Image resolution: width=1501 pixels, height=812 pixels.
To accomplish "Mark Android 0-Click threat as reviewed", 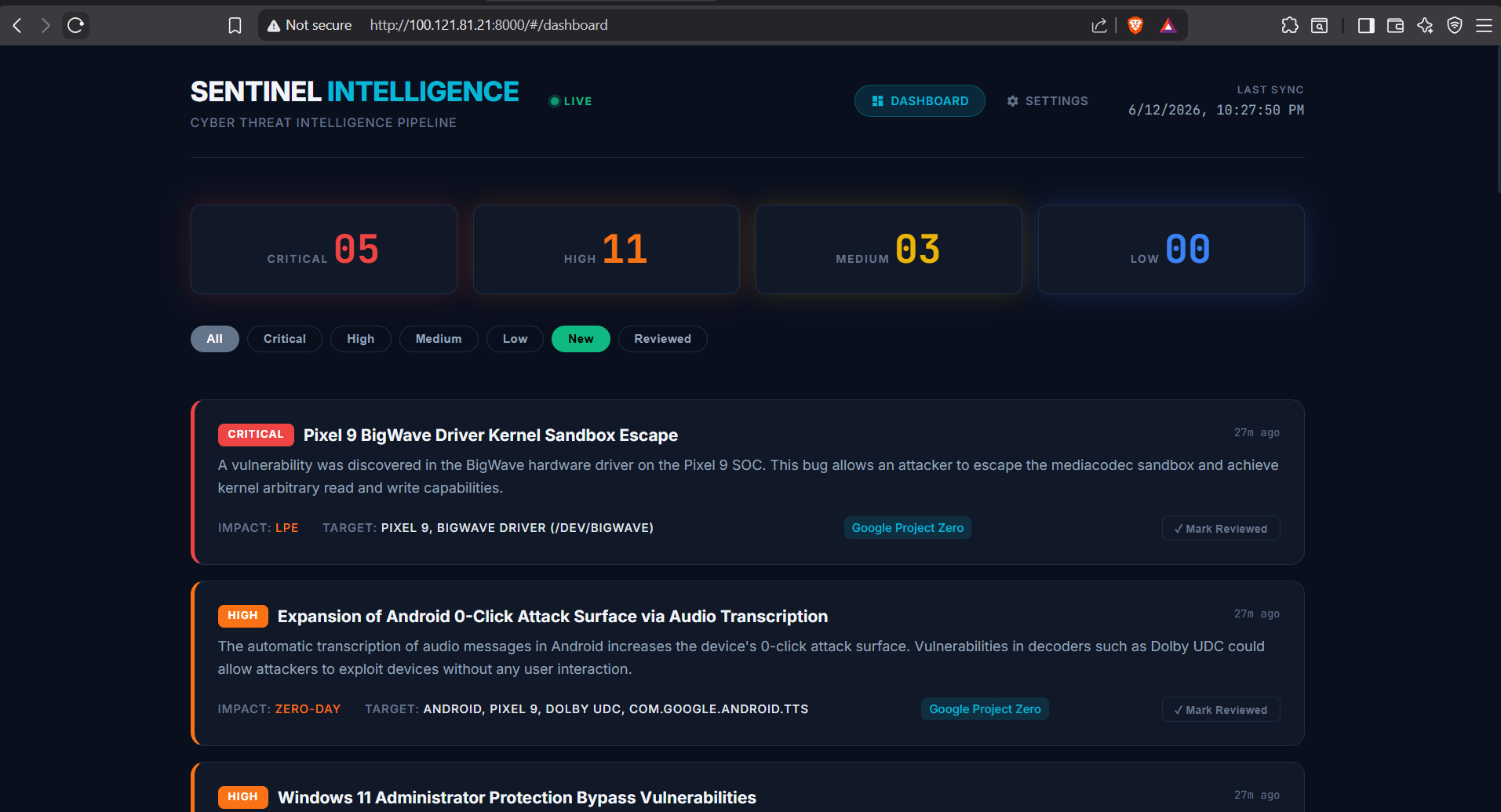I will click(x=1221, y=710).
